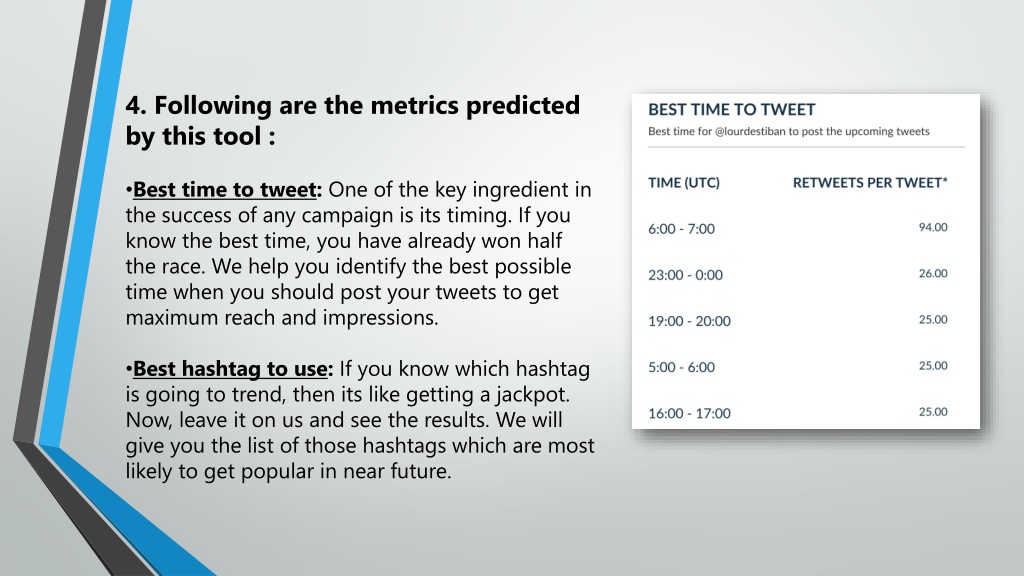Screen dimensions: 1024x576
Task: Click the RETWEETS PER TWEET column header
Action: (870, 183)
